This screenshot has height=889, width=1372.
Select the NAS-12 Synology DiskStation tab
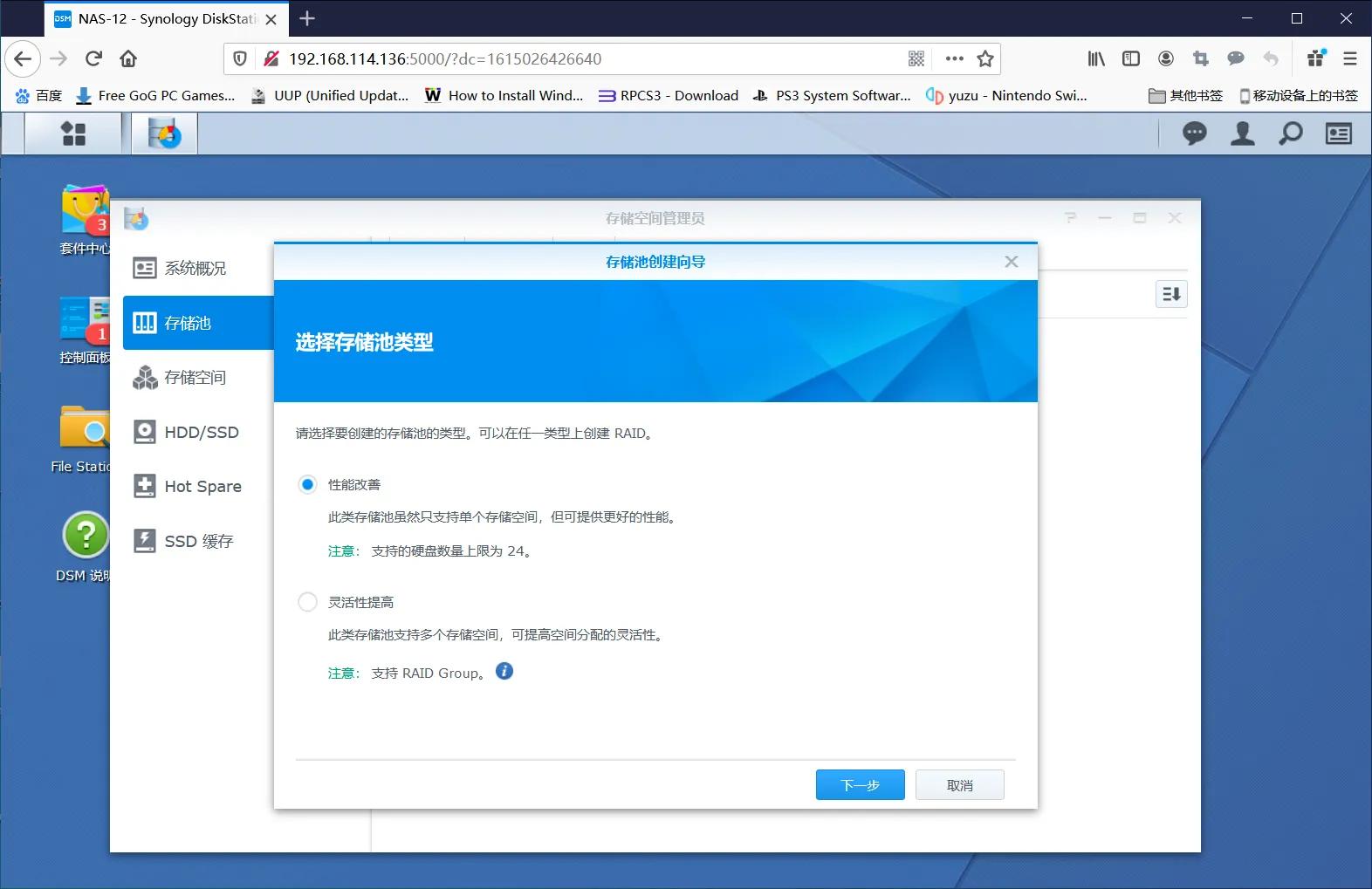click(x=166, y=19)
